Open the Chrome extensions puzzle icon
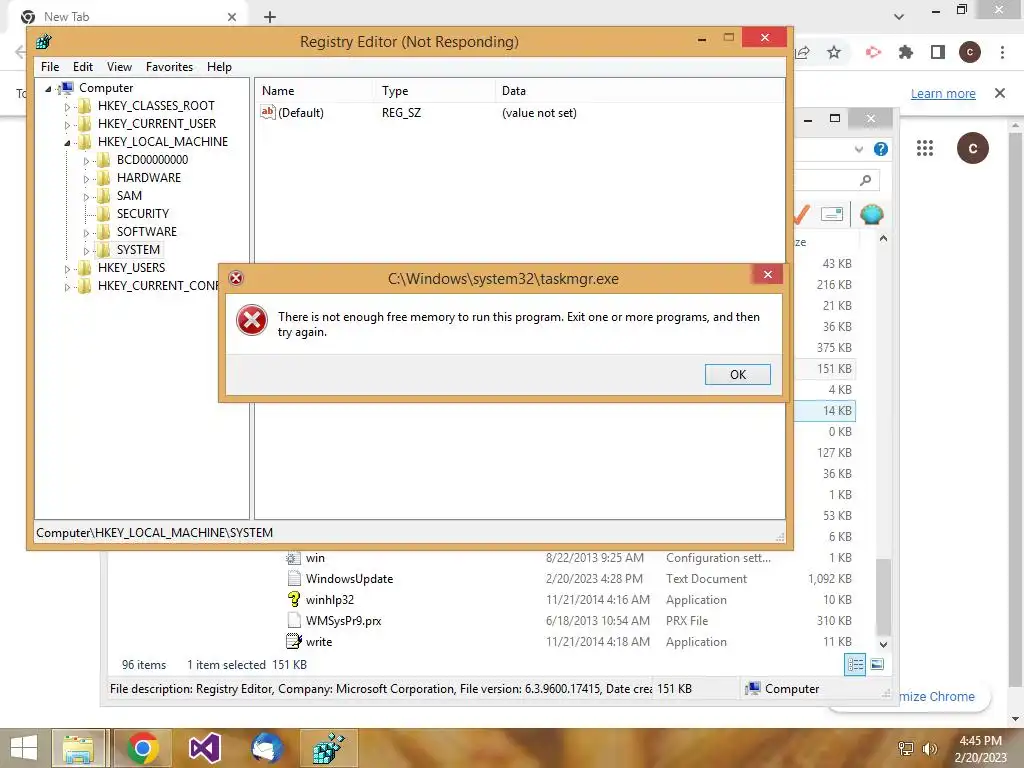Viewport: 1024px width, 768px height. pyautogui.click(x=905, y=52)
